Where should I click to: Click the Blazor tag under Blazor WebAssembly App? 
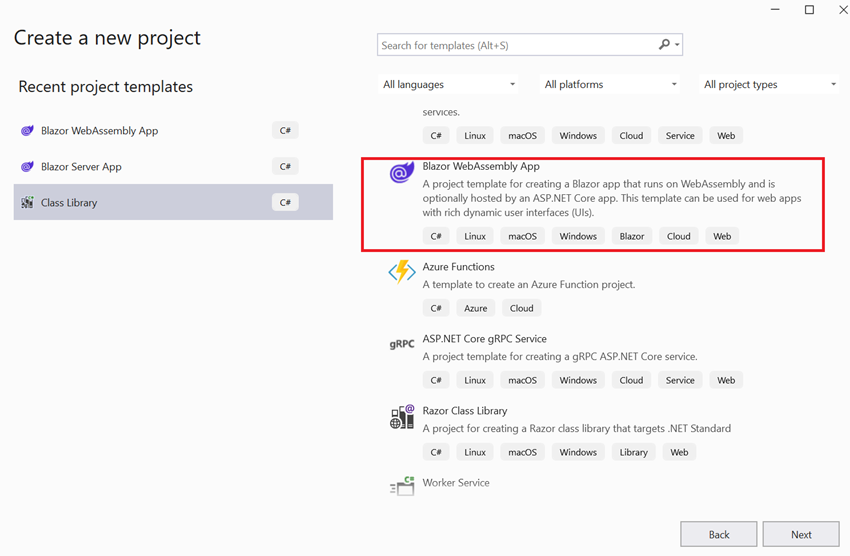click(632, 236)
